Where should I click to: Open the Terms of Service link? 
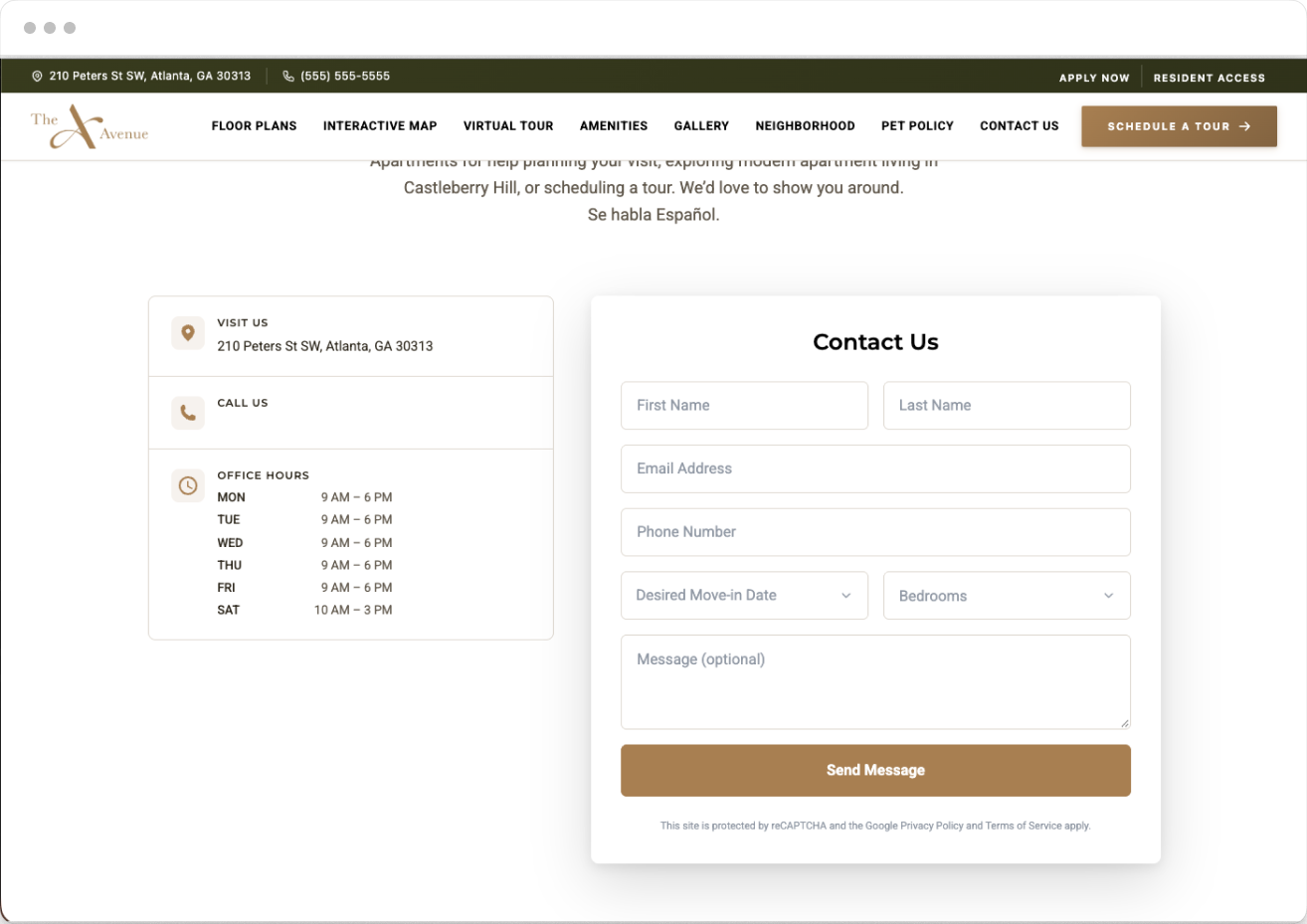point(1024,826)
